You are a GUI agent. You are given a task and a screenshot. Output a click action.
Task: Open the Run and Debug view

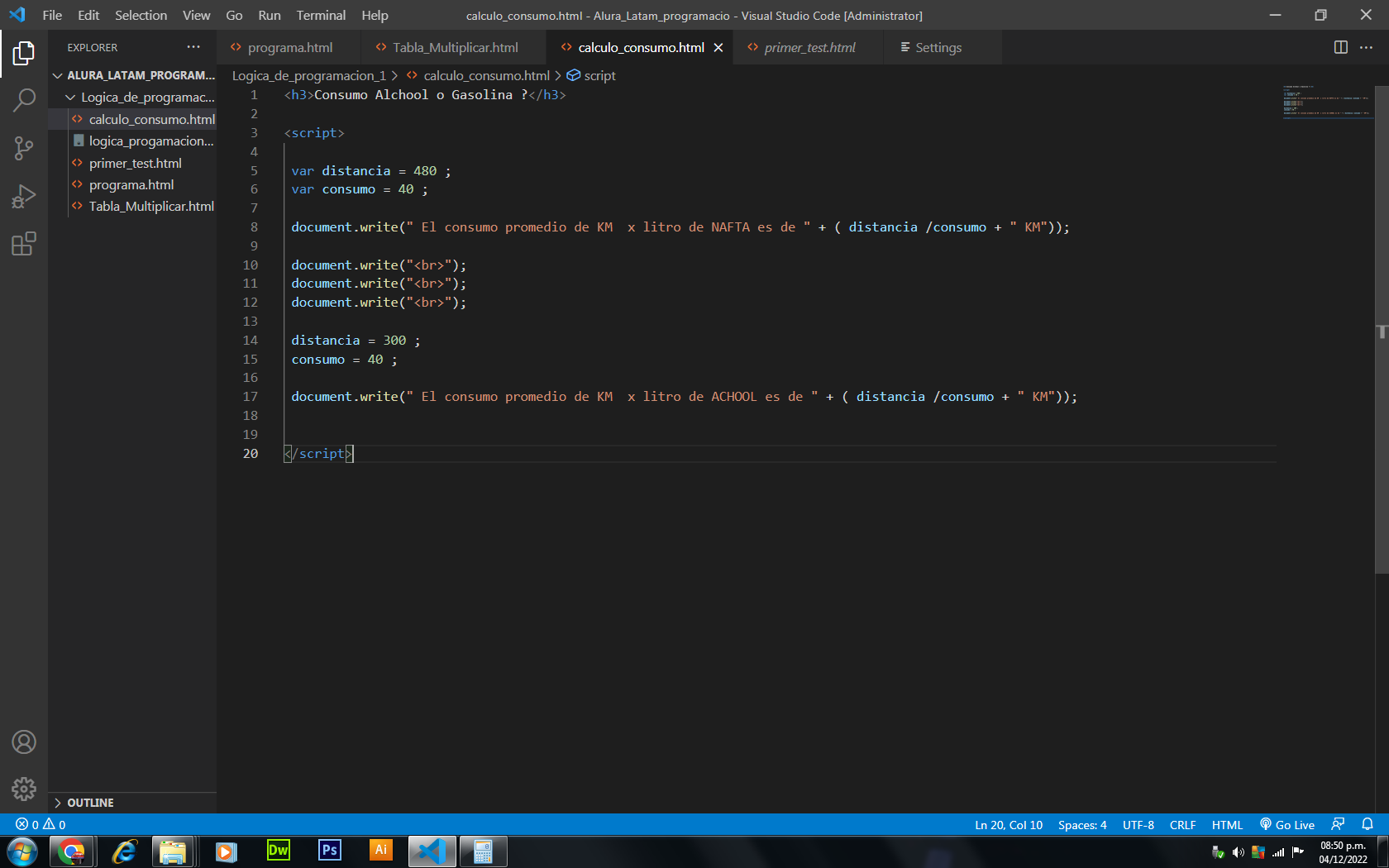[24, 197]
